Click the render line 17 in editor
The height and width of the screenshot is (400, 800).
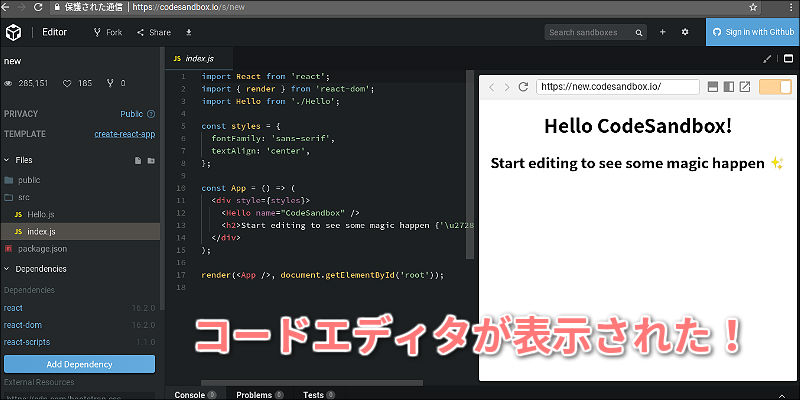[x=323, y=275]
